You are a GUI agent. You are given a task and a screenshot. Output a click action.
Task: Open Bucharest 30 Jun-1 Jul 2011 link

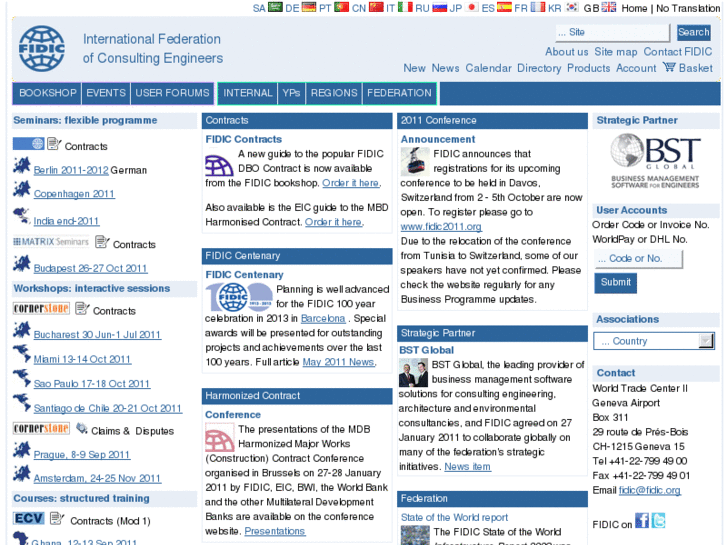[x=97, y=334]
